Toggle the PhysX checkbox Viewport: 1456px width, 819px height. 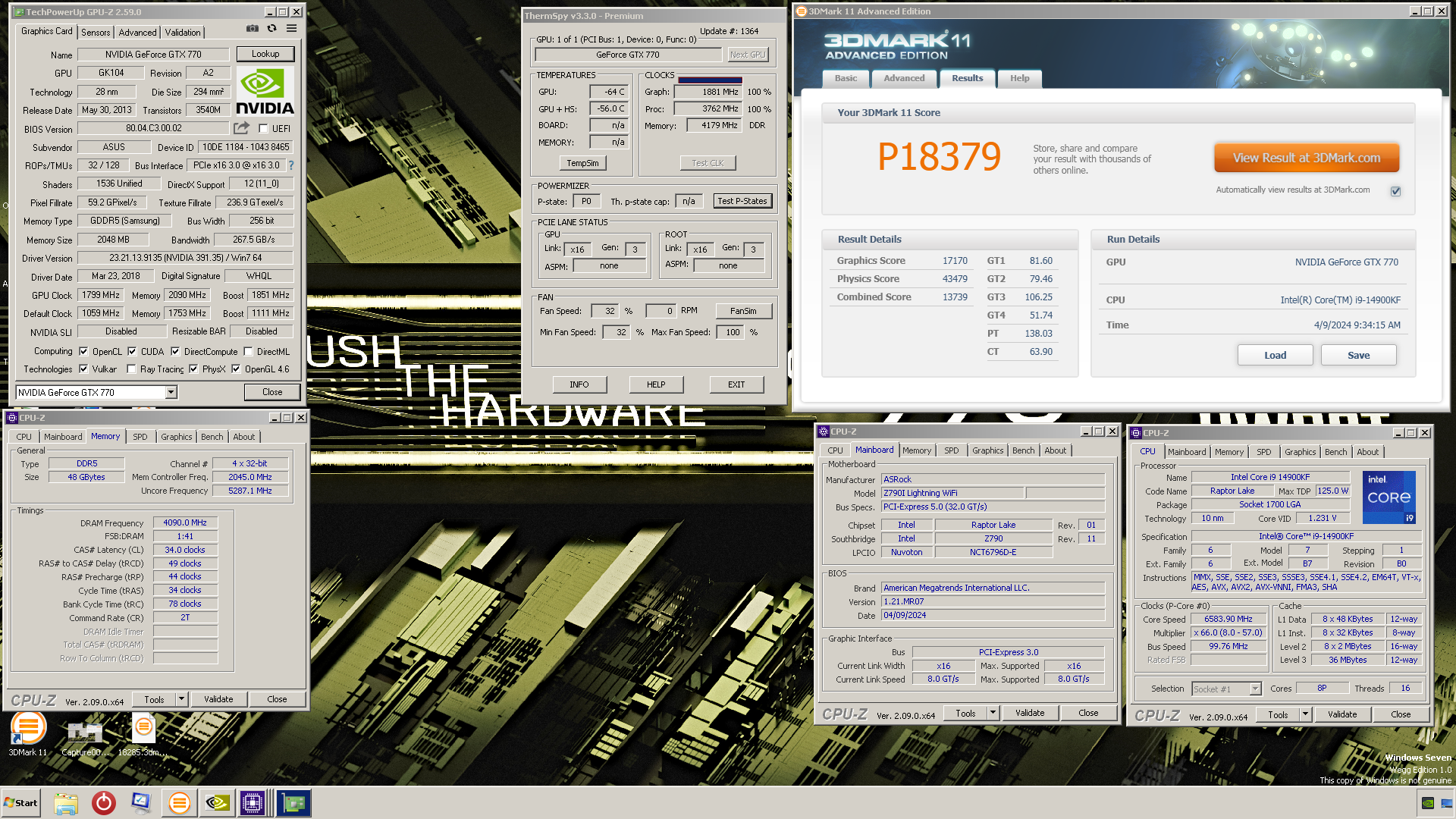[193, 369]
